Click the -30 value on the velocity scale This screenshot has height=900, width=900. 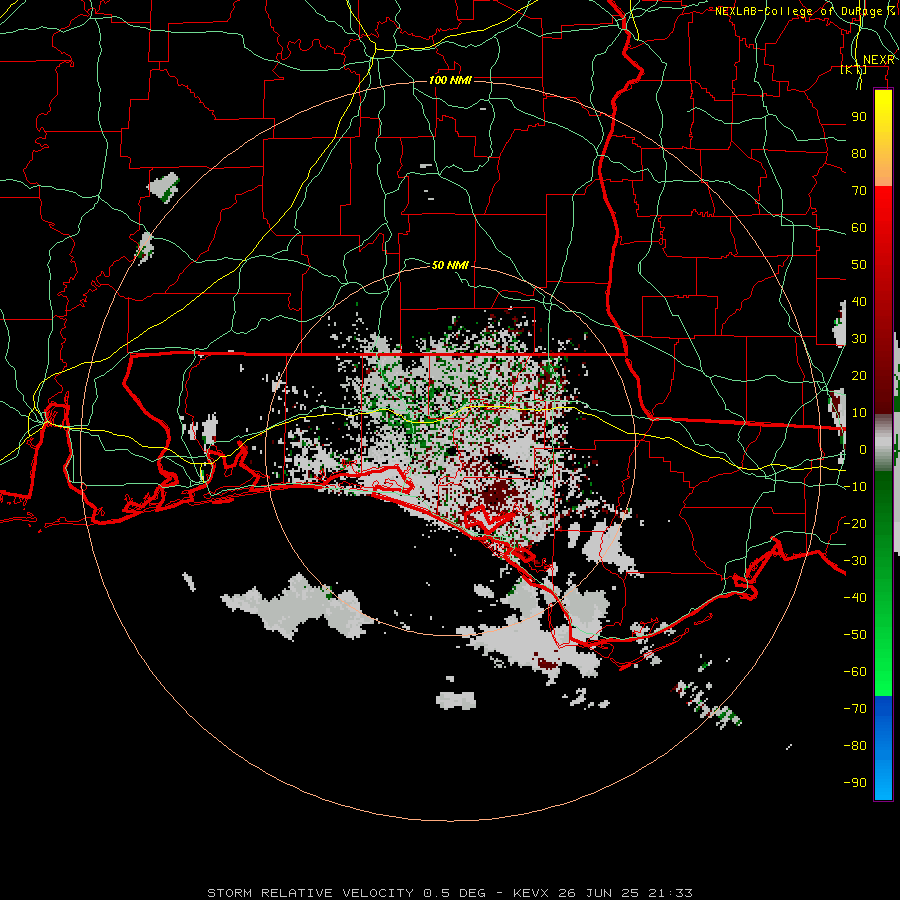[x=855, y=561]
